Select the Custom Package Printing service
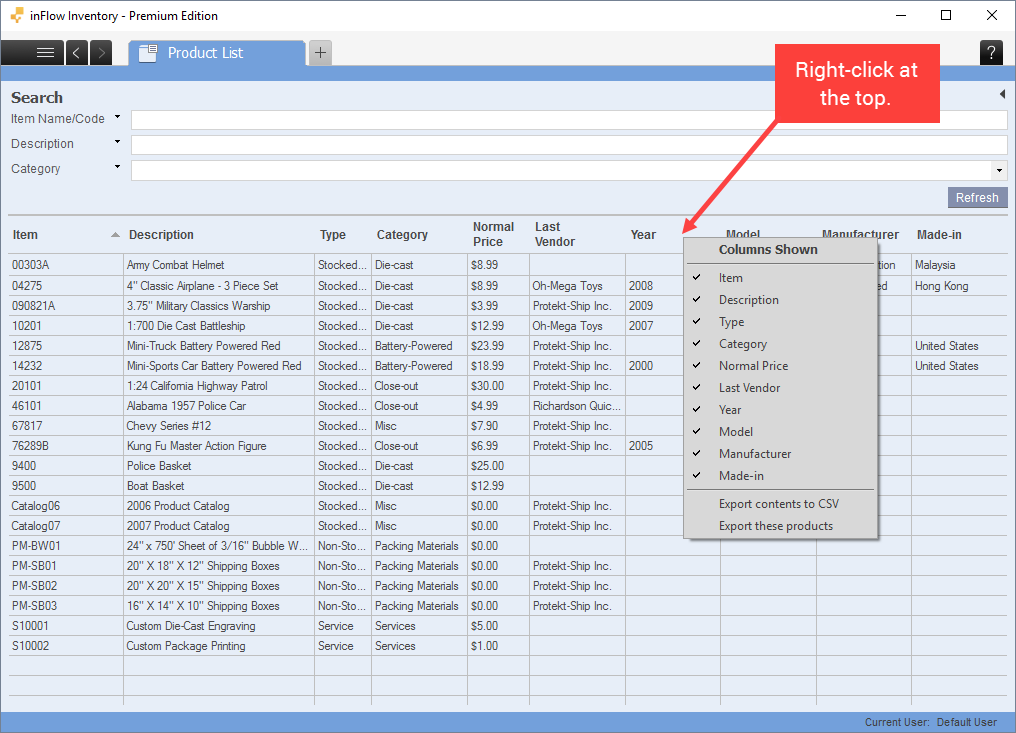This screenshot has width=1016, height=733. pyautogui.click(x=186, y=646)
